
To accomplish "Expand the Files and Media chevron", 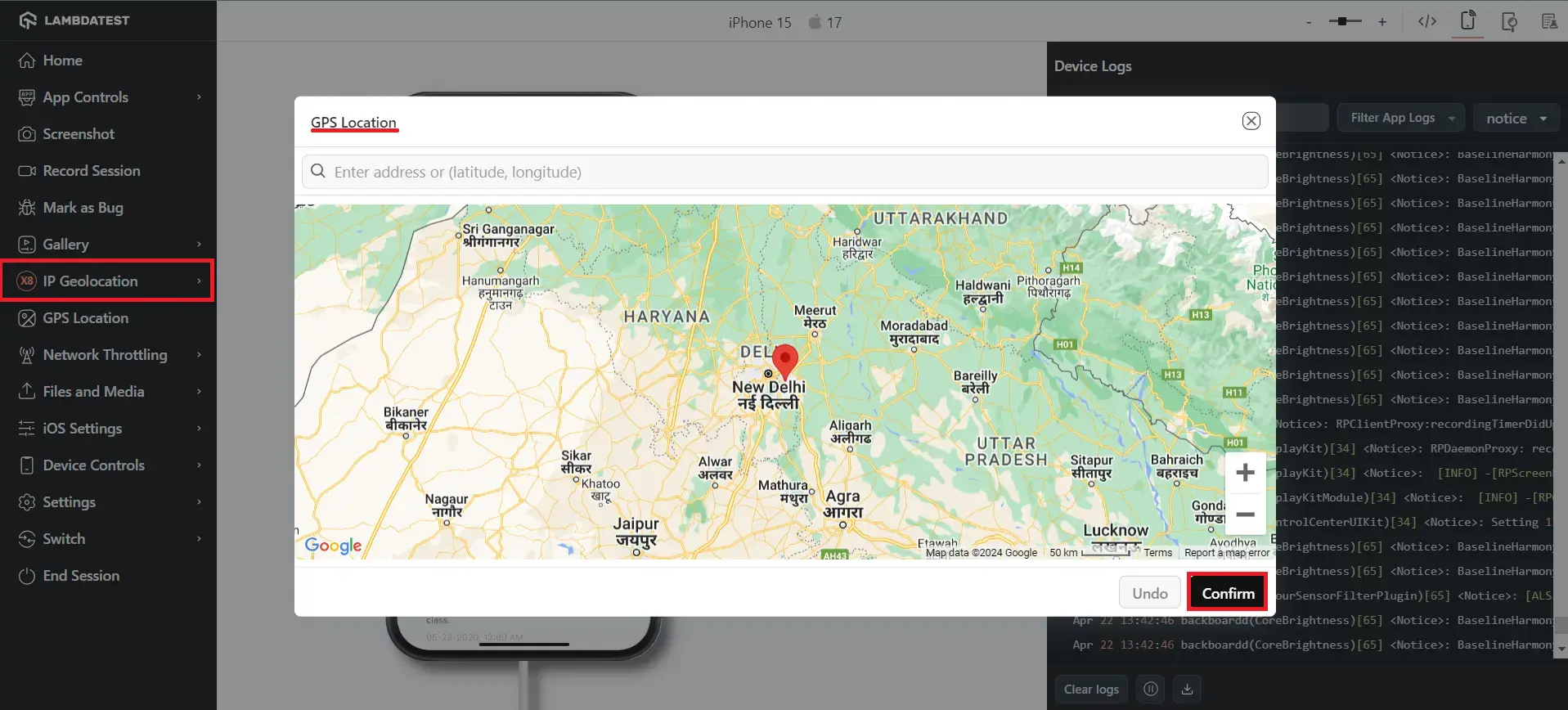I will (x=199, y=392).
